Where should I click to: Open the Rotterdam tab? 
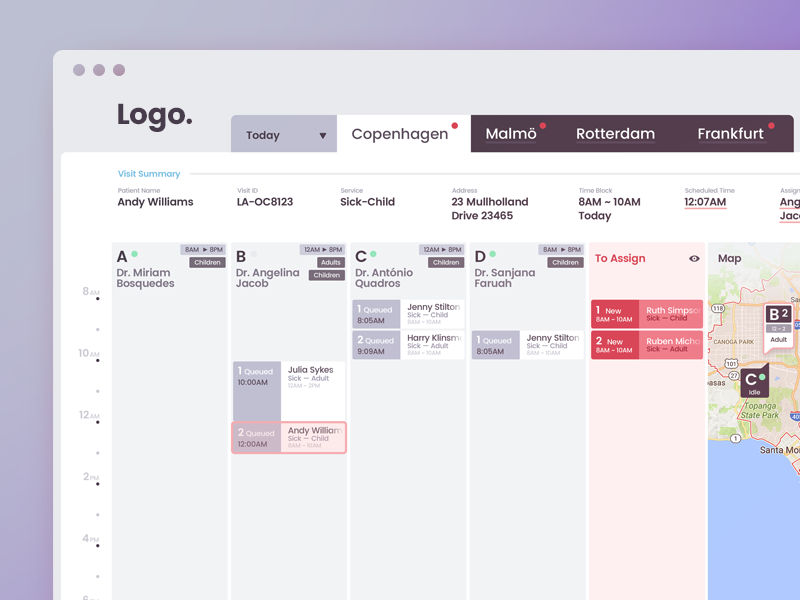[615, 134]
